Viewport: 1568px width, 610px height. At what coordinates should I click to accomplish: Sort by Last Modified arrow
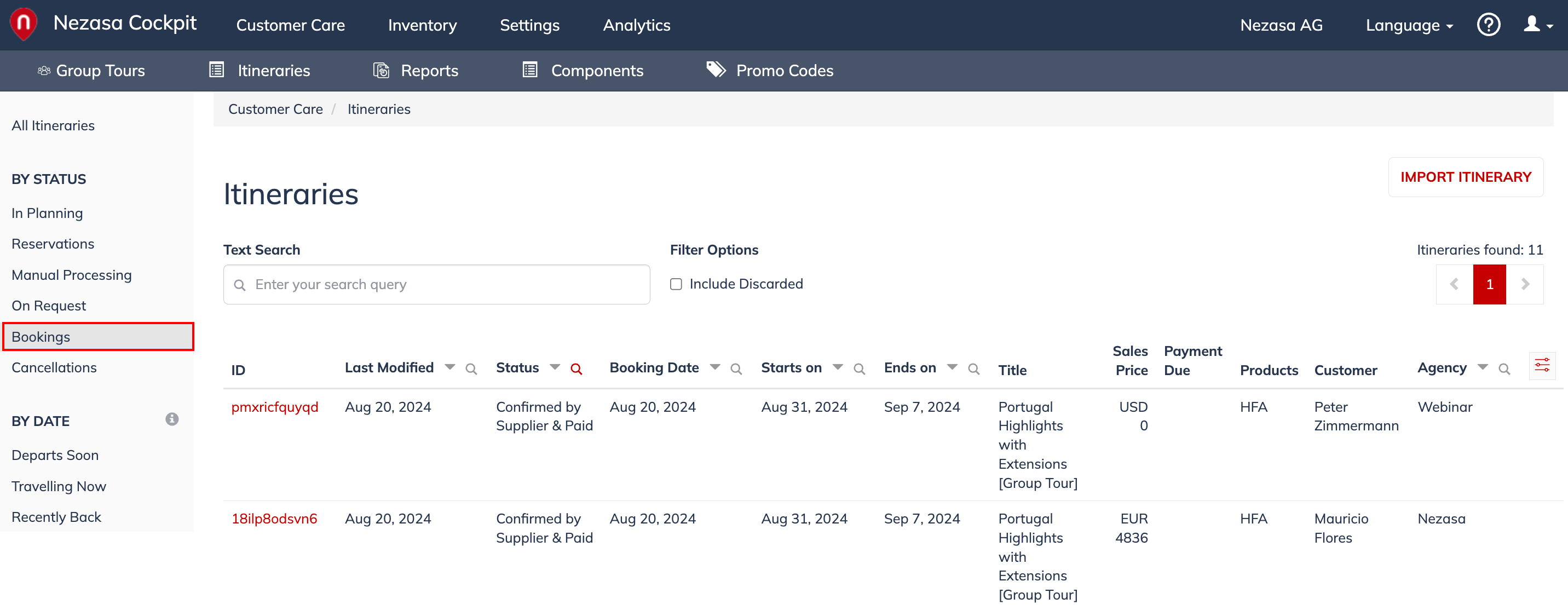click(x=450, y=367)
